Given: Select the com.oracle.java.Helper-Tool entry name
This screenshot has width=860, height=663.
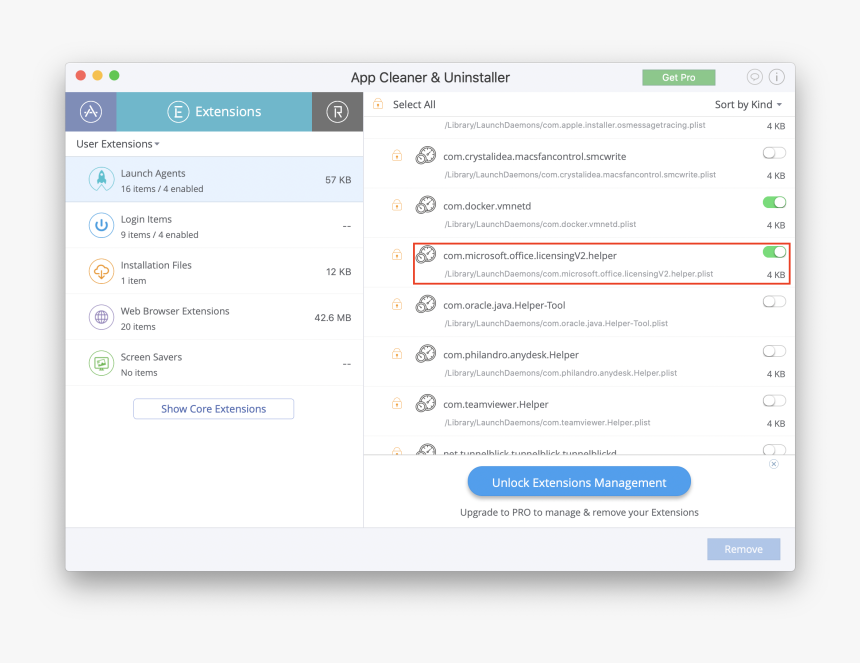Looking at the screenshot, I should 504,305.
